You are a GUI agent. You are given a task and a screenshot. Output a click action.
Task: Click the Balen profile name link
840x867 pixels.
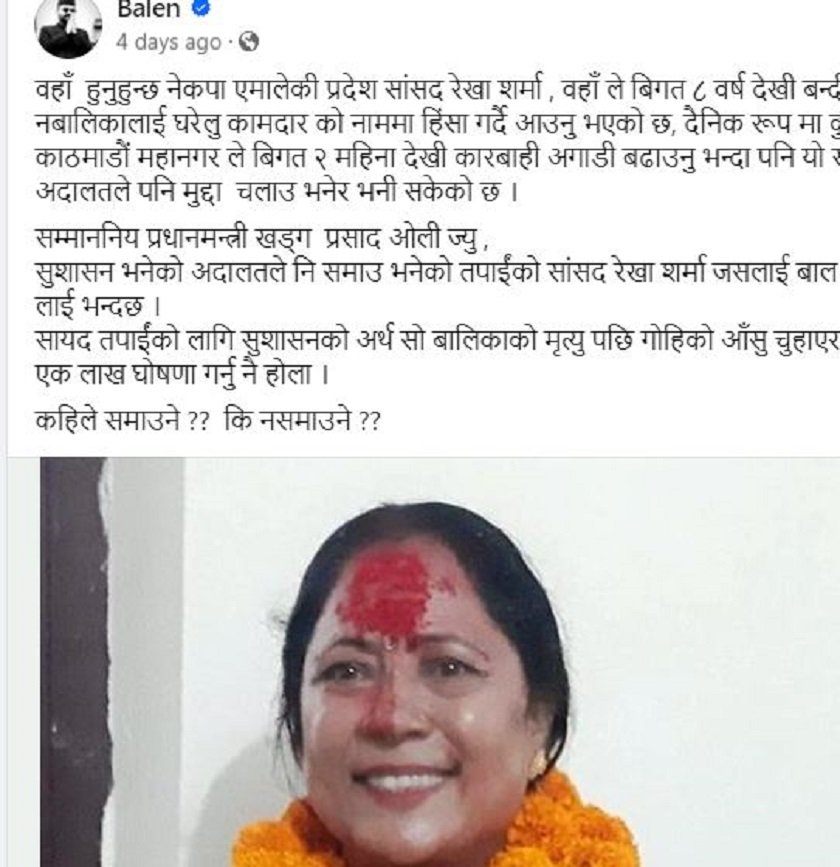[149, 9]
